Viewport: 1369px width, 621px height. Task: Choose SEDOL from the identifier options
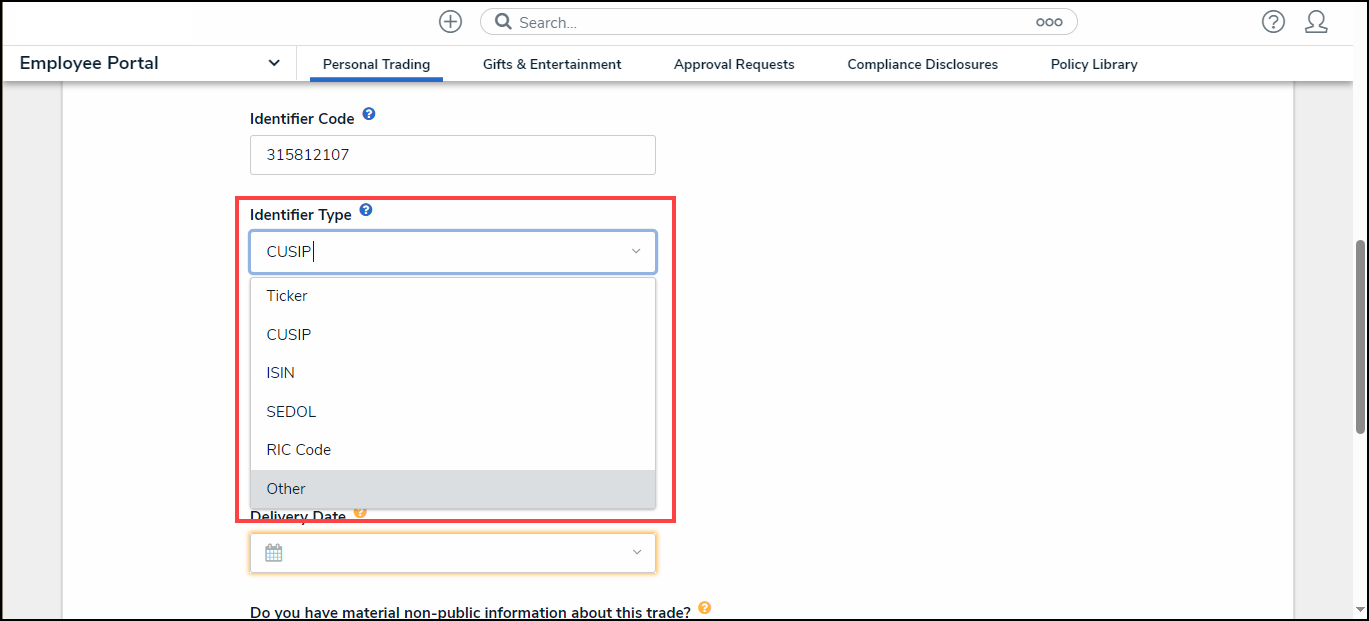[x=290, y=411]
